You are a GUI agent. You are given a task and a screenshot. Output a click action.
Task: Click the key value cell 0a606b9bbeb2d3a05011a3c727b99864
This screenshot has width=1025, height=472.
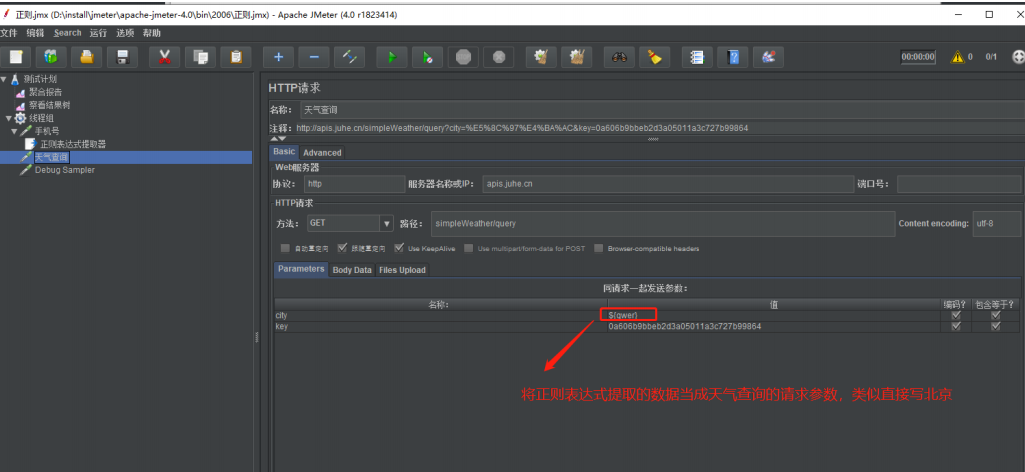point(774,326)
